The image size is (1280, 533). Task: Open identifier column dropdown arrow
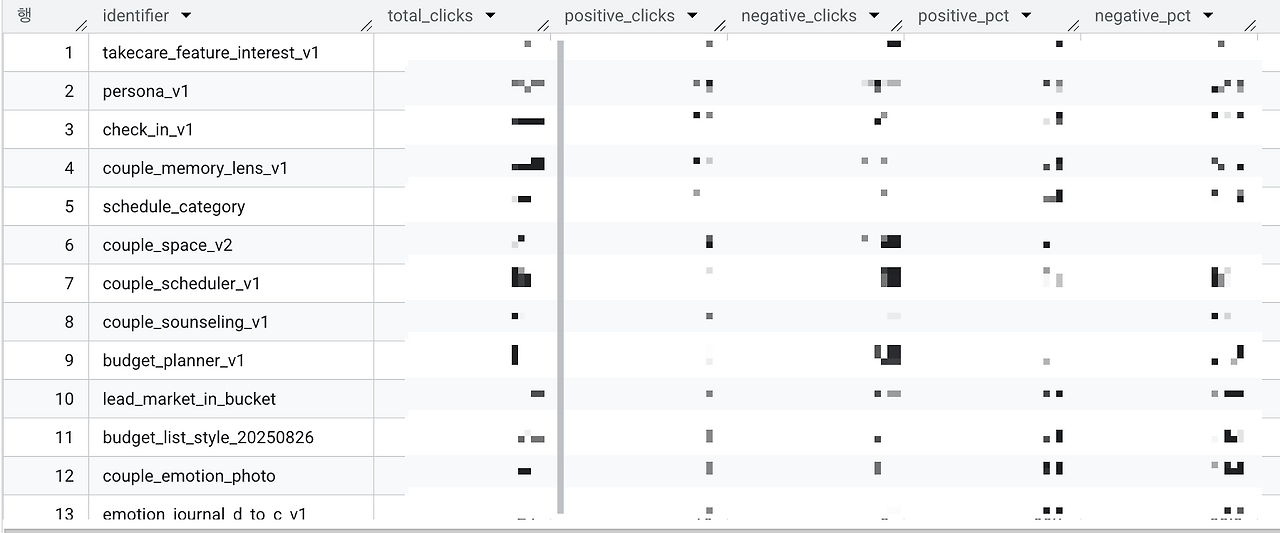[186, 16]
